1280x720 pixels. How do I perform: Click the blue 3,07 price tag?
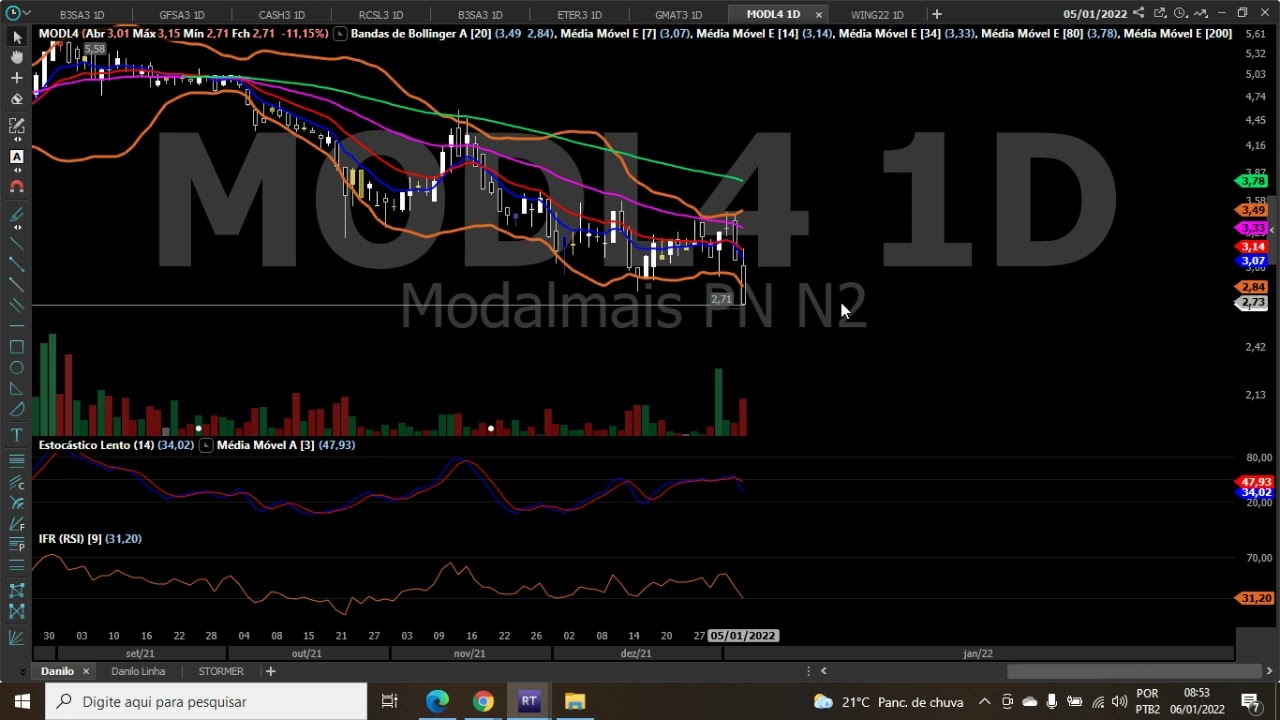point(1253,261)
